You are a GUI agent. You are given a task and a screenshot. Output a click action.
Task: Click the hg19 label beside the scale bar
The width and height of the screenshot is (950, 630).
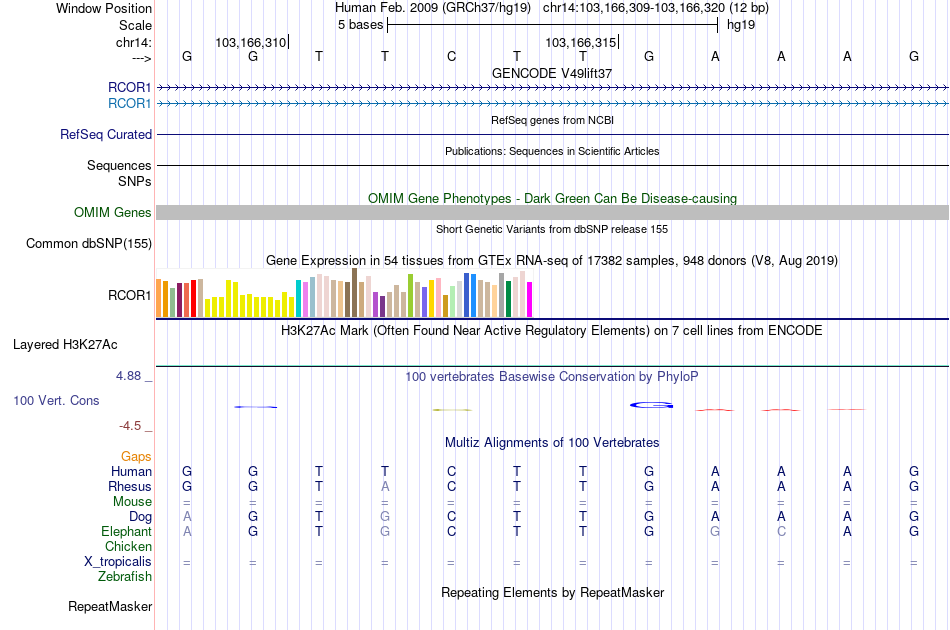(x=741, y=25)
